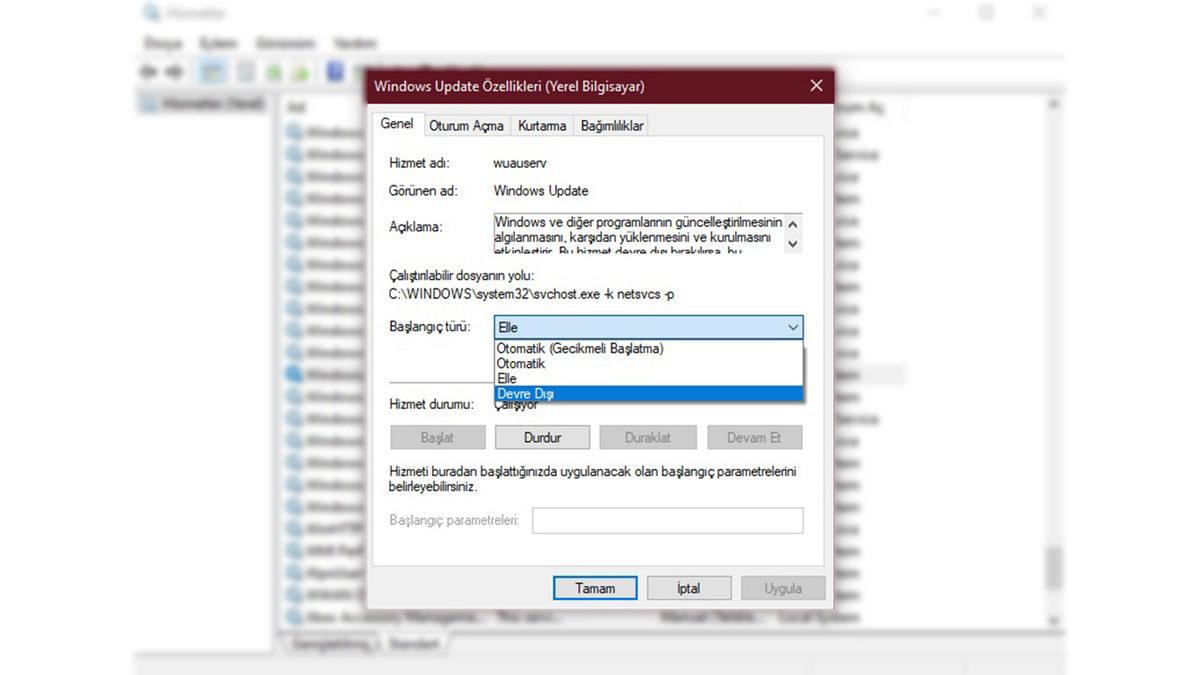Confirm changes with the Tamam button
1200x675 pixels.
click(x=594, y=588)
